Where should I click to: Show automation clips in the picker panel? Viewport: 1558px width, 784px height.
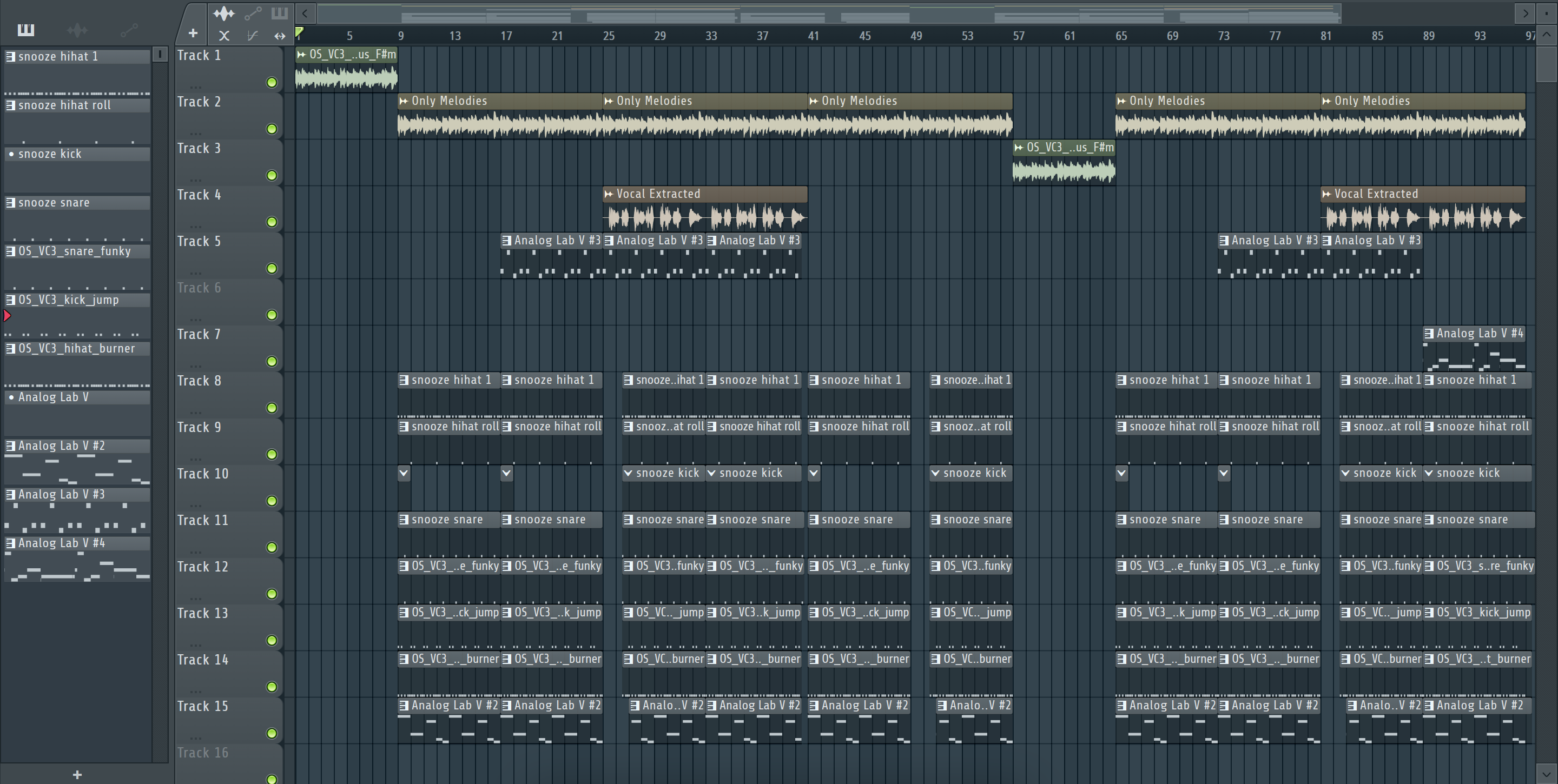pyautogui.click(x=129, y=29)
